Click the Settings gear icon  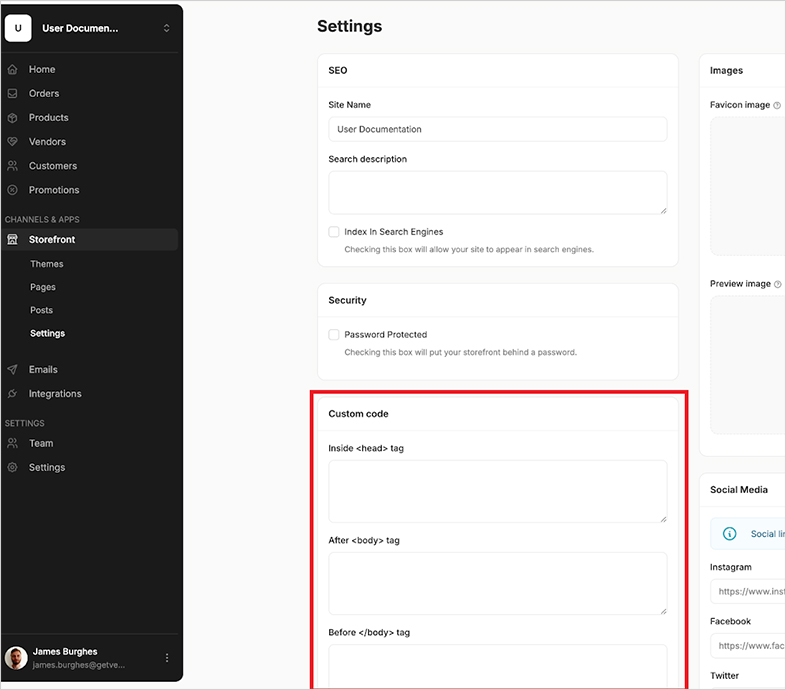(13, 467)
